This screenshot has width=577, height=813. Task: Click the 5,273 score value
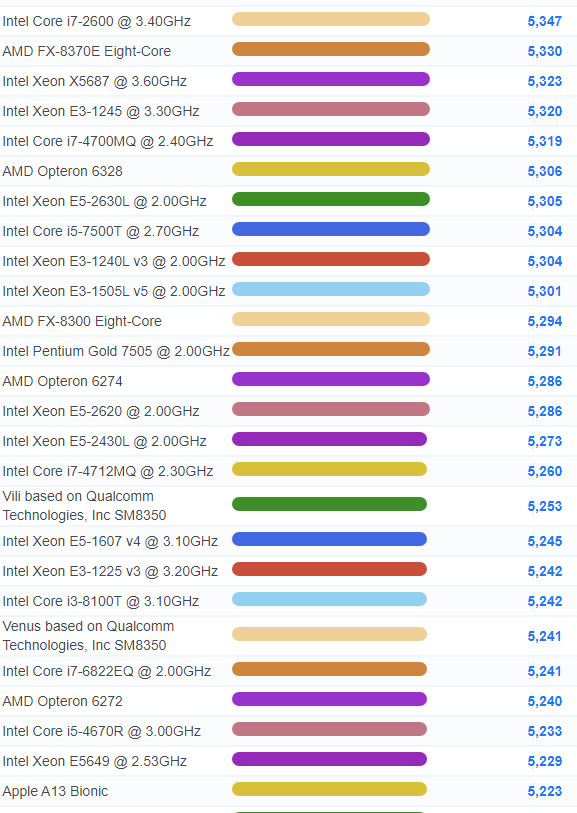coord(544,442)
